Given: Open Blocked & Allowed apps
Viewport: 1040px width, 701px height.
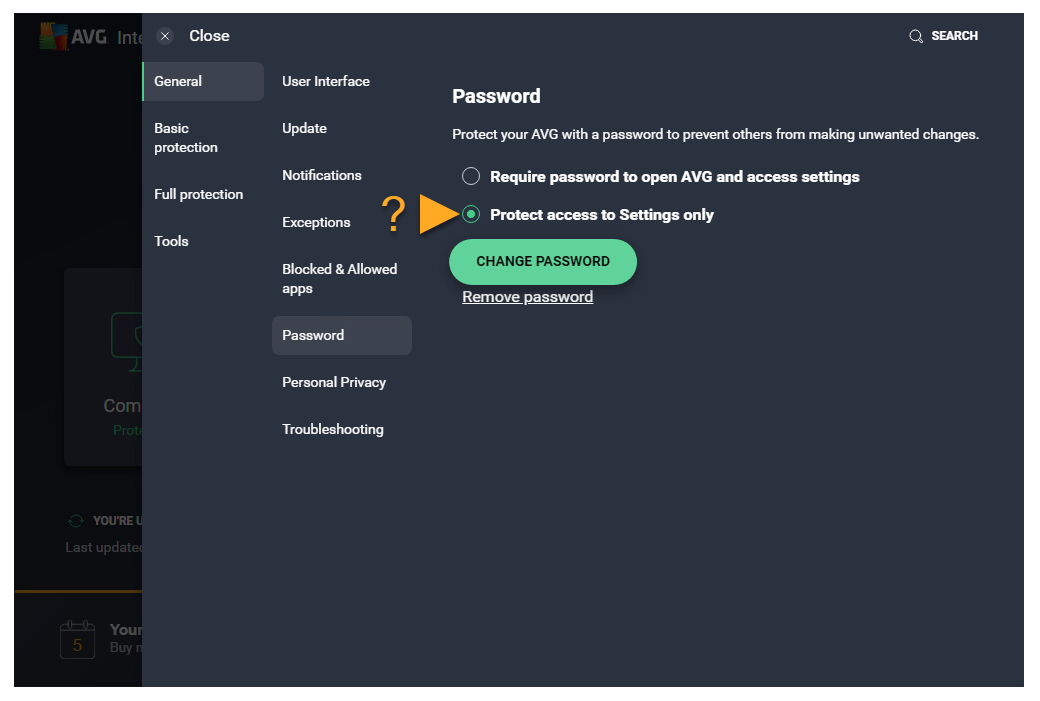Looking at the screenshot, I should click(340, 279).
